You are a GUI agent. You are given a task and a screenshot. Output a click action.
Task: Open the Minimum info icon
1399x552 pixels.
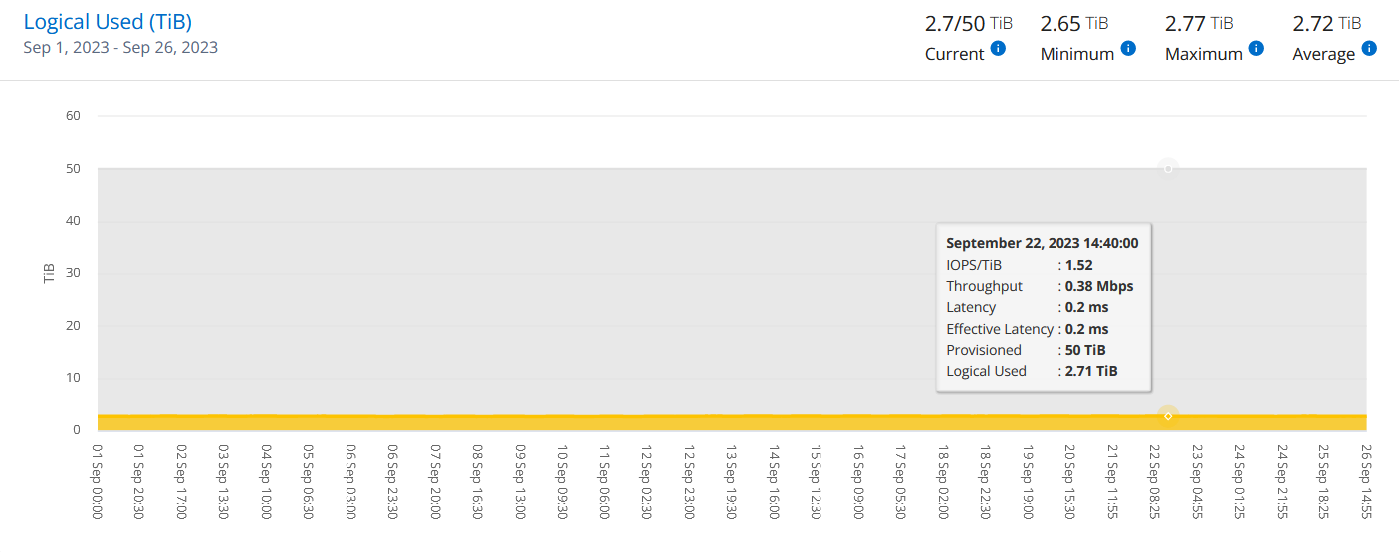[x=1128, y=48]
